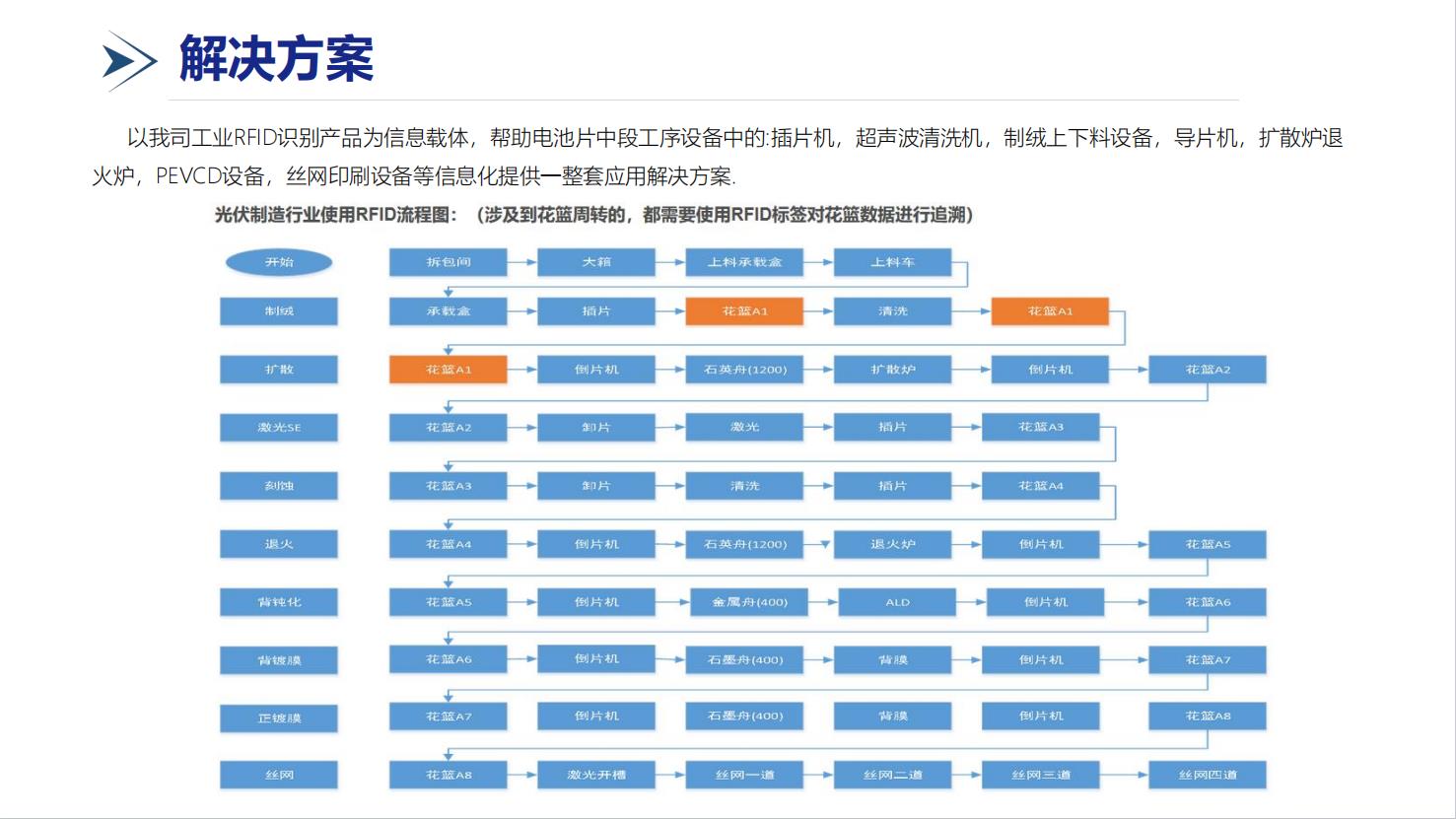Select the 扩散炉 process box

[892, 370]
